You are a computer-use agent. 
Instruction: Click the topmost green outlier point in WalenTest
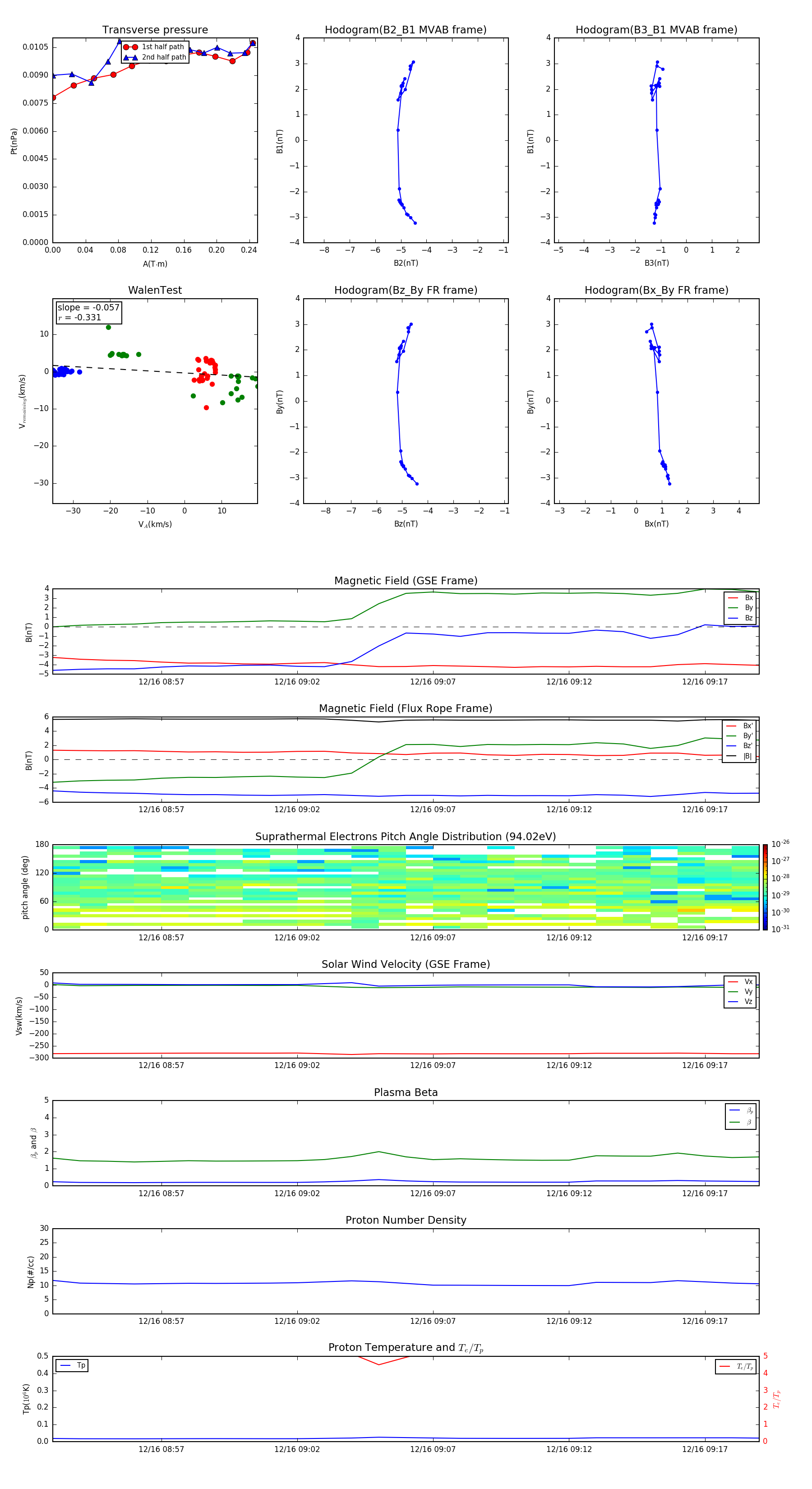[108, 327]
